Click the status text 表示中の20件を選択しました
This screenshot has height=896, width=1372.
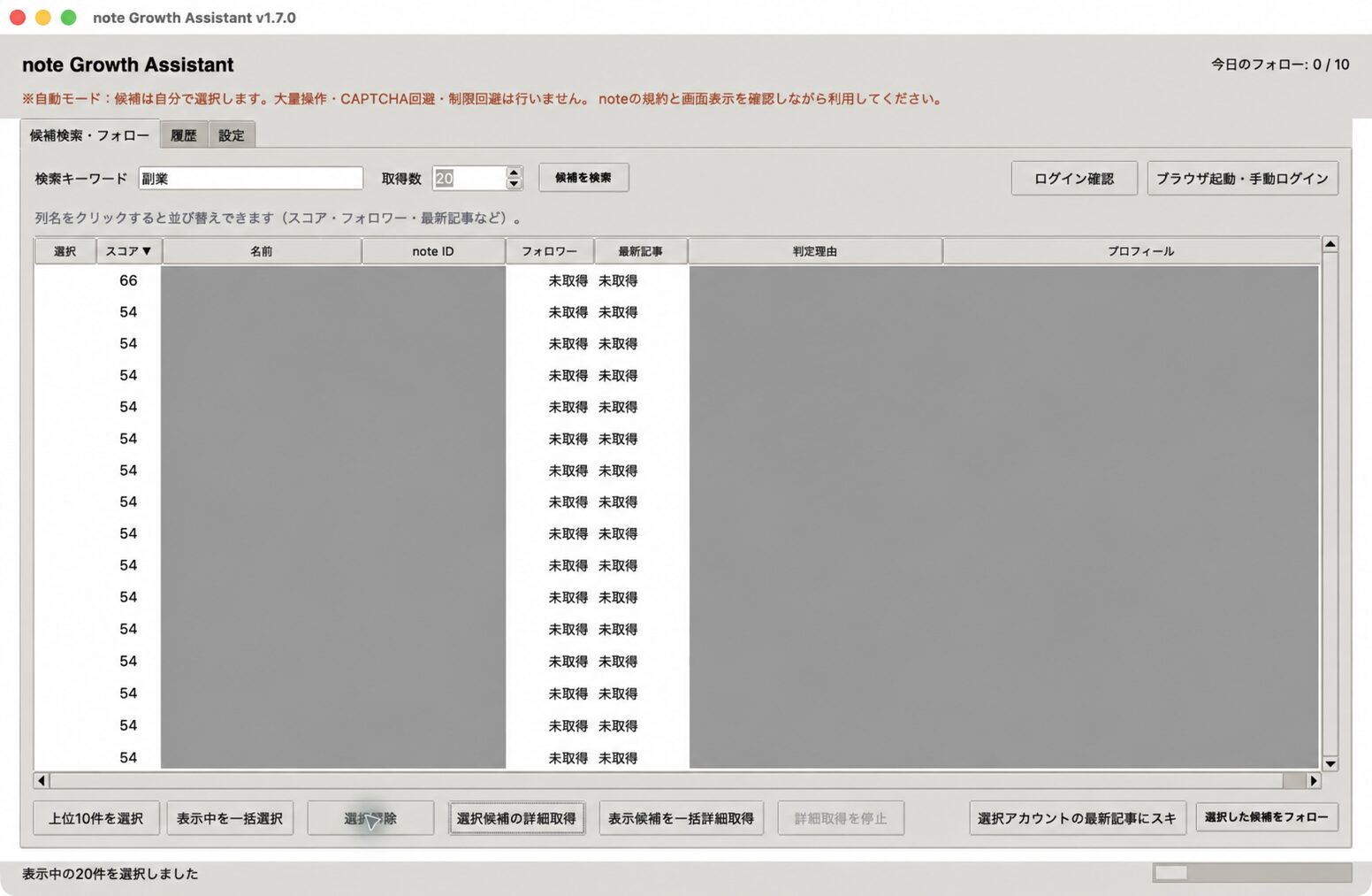coord(111,874)
